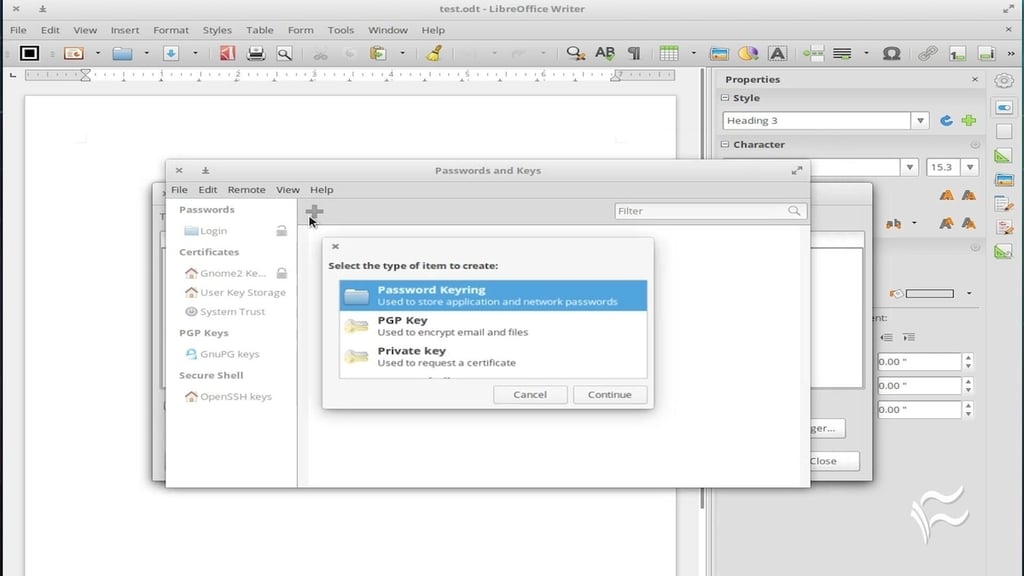Add new item plus in Passwords and Keys

tap(314, 211)
